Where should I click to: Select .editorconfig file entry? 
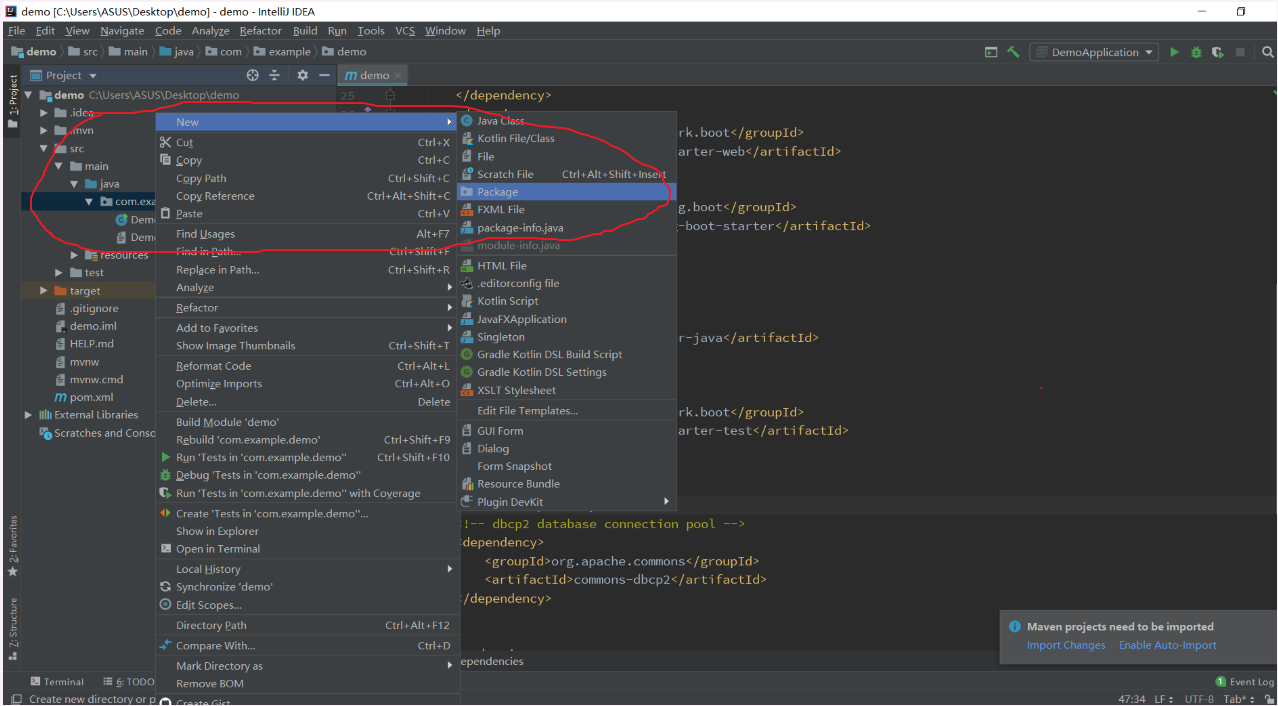566,283
